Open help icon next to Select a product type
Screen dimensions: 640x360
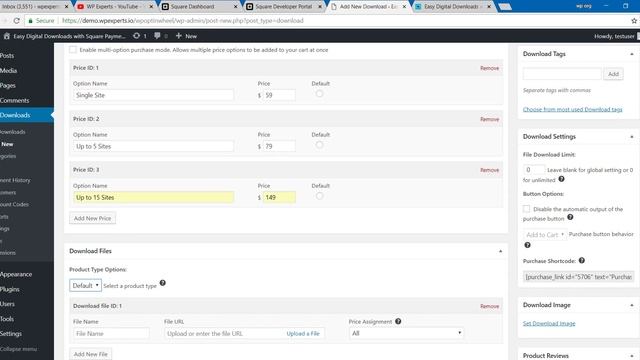click(162, 283)
